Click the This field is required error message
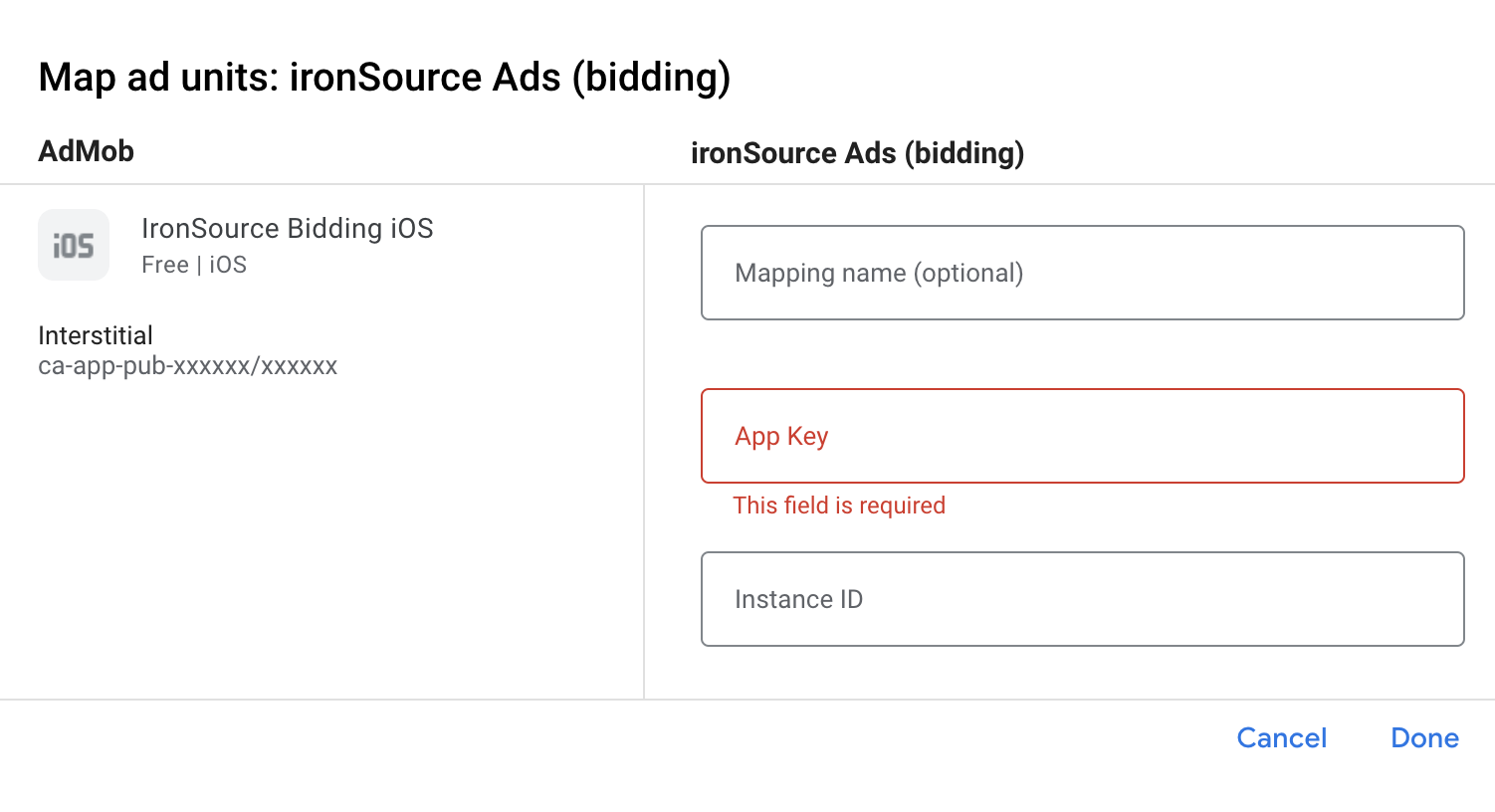This screenshot has height=812, width=1495. coord(839,506)
